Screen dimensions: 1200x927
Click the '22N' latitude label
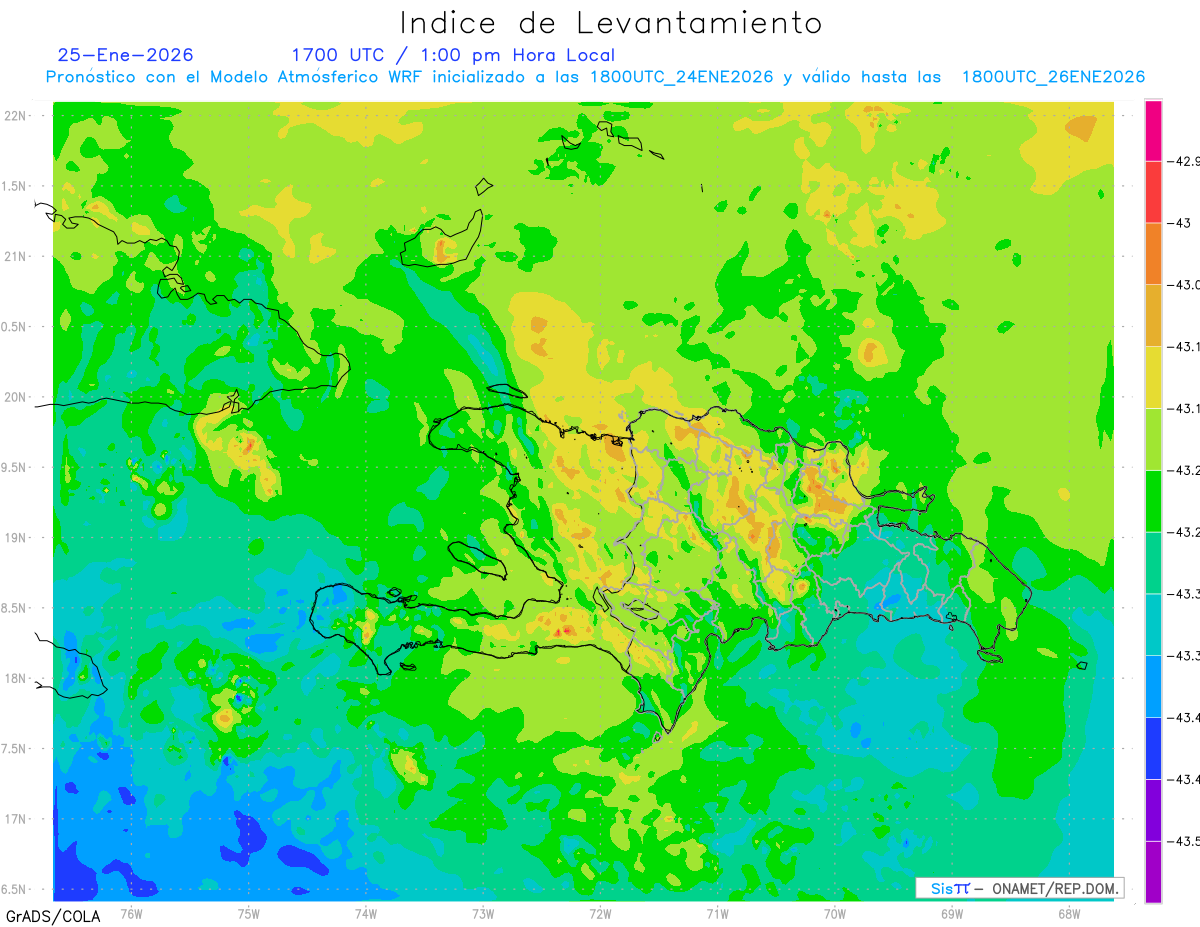16,116
